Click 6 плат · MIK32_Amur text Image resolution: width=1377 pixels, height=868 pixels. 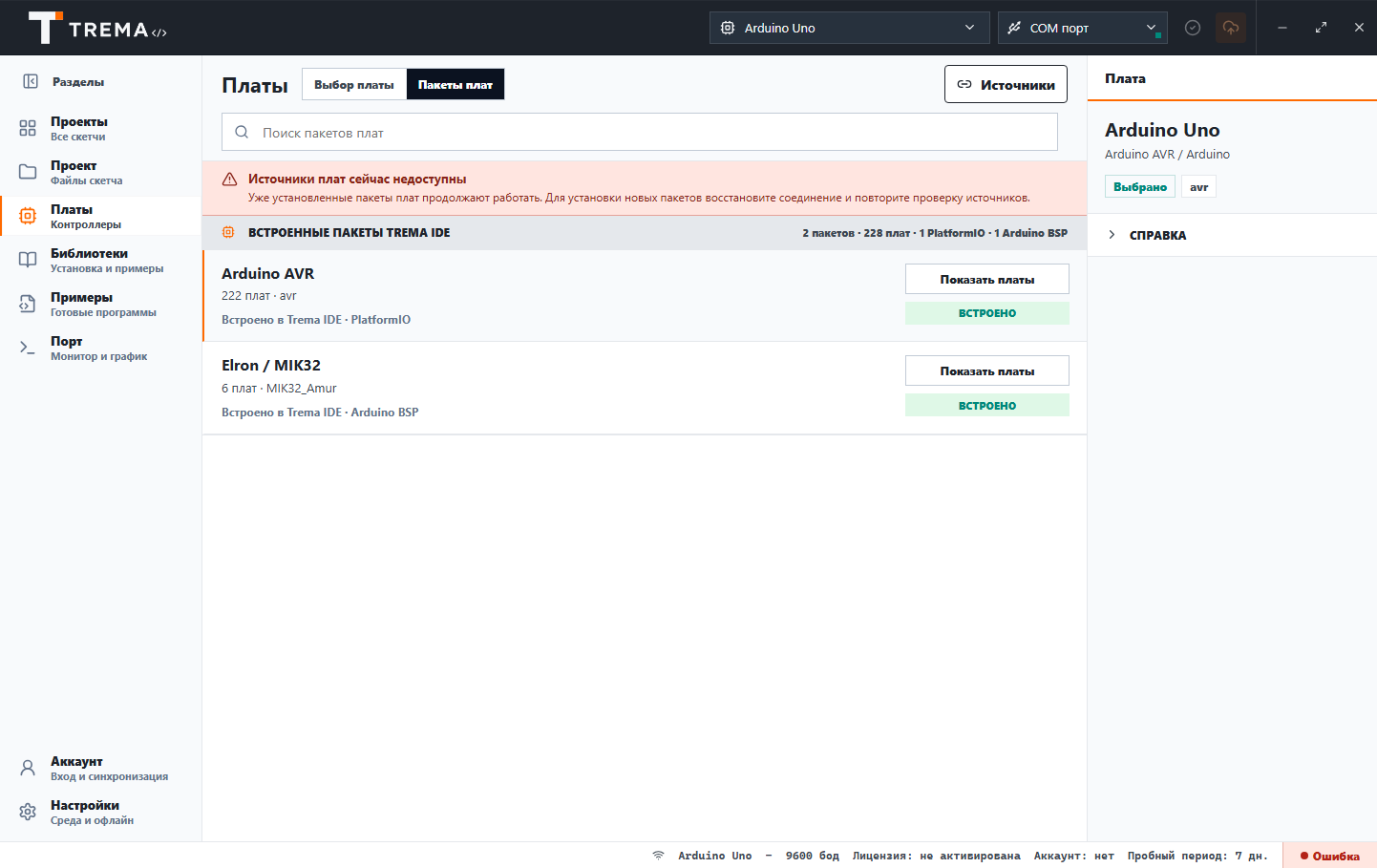[279, 389]
